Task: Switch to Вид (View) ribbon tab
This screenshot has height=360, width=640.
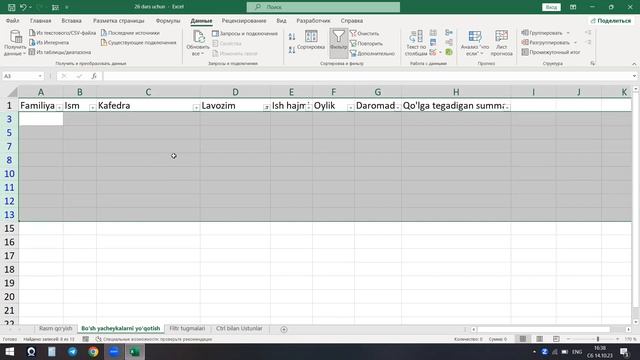Action: pyautogui.click(x=281, y=20)
